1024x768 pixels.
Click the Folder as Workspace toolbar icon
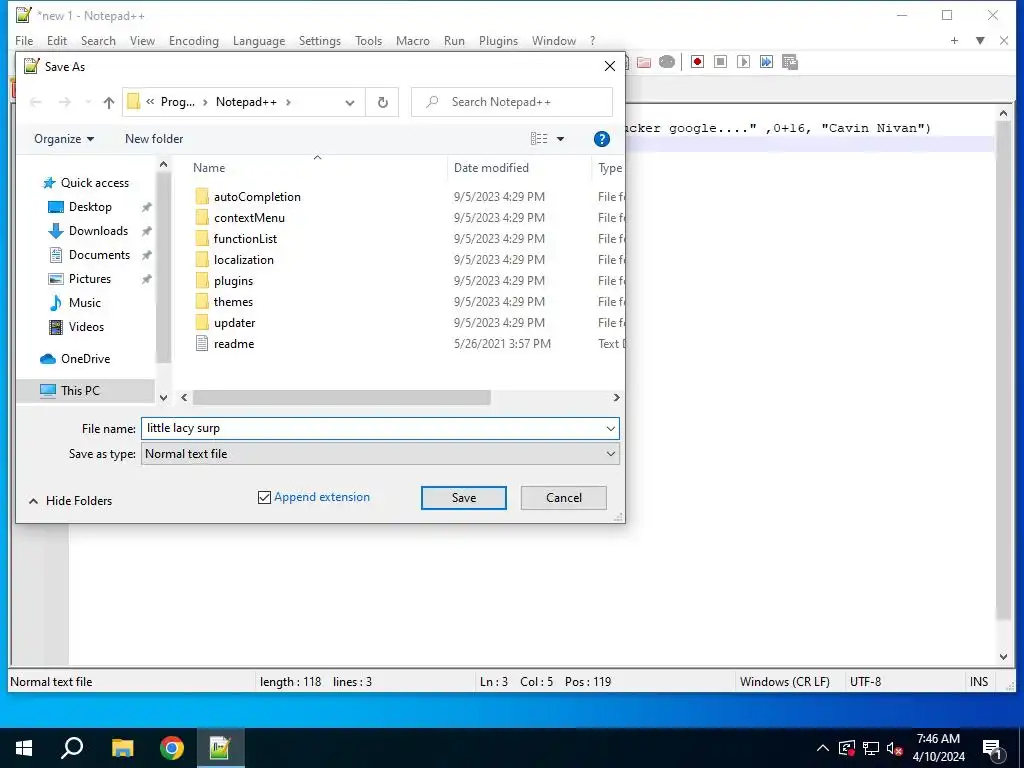644,62
